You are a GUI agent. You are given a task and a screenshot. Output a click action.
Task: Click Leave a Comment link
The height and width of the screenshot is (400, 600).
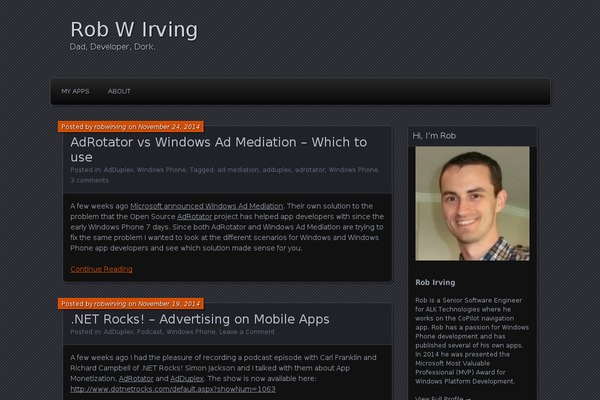pyautogui.click(x=247, y=332)
